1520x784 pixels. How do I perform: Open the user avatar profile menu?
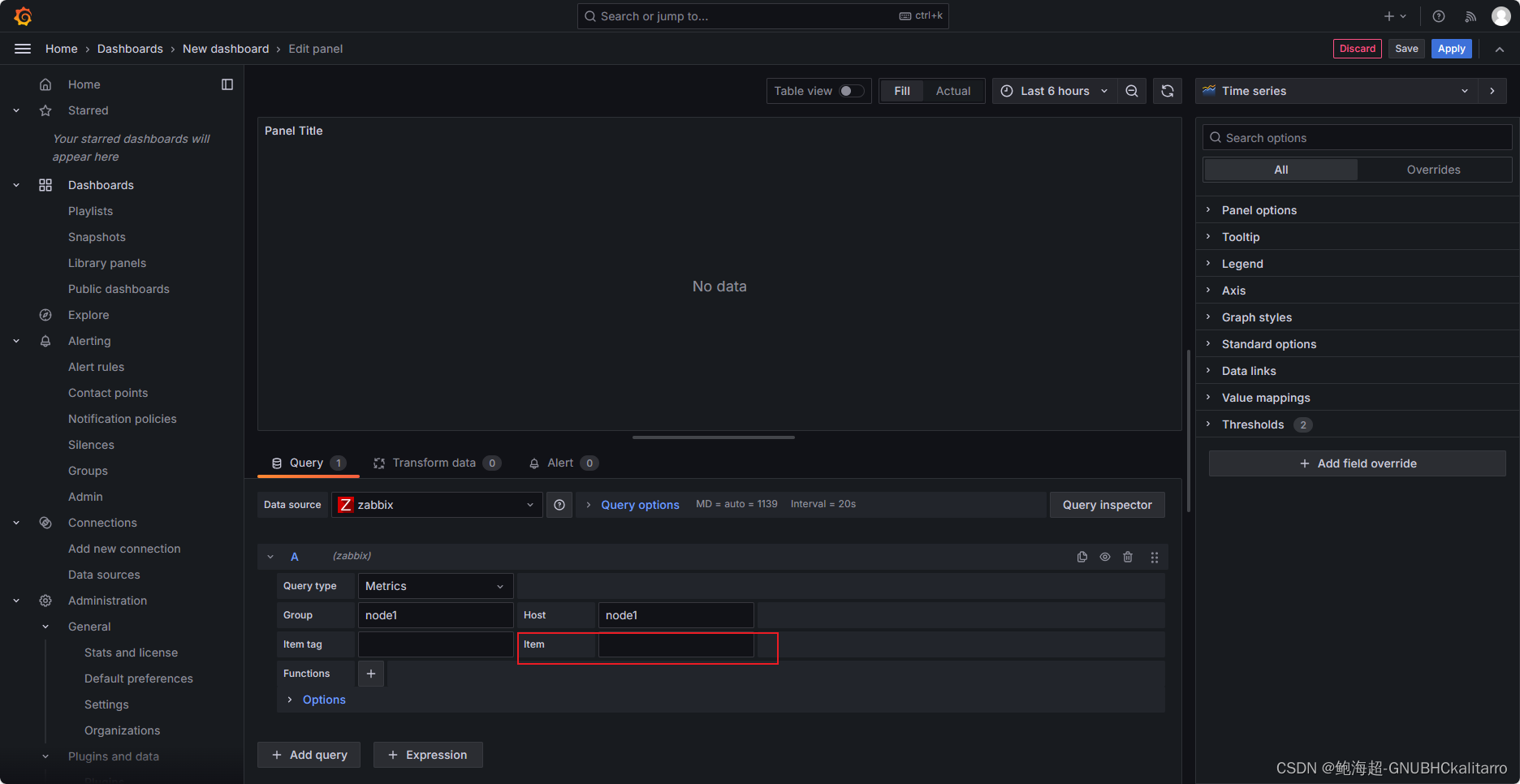1501,16
